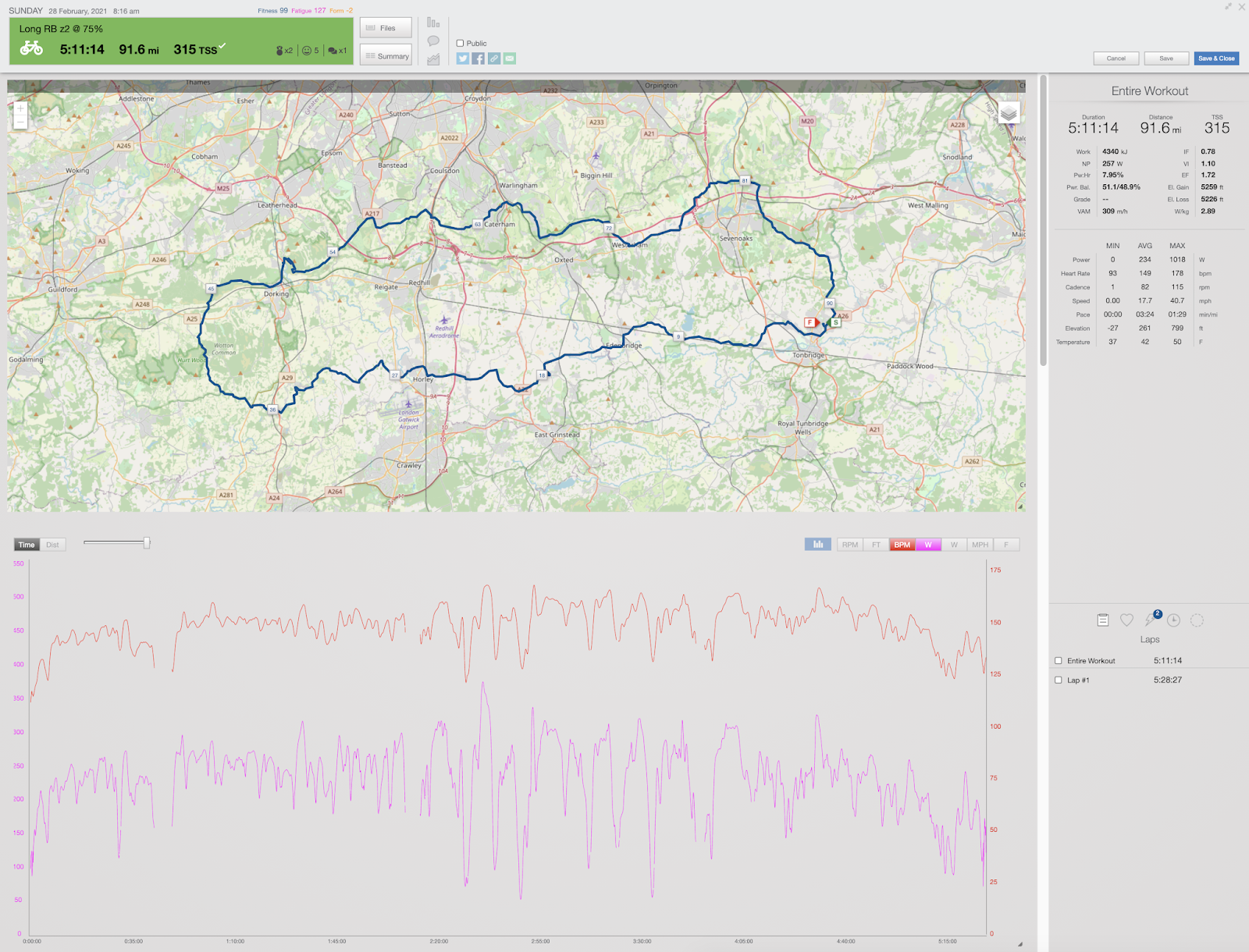The width and height of the screenshot is (1249, 952).
Task: Click the chart resize handle at bottom corner
Action: [1020, 943]
